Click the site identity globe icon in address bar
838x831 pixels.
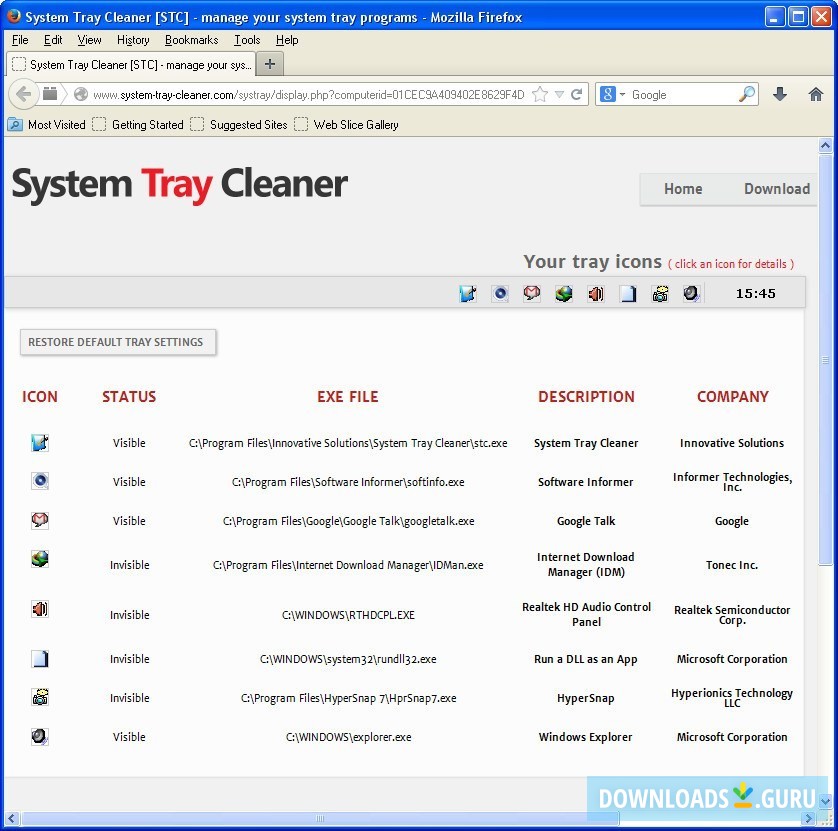81,95
